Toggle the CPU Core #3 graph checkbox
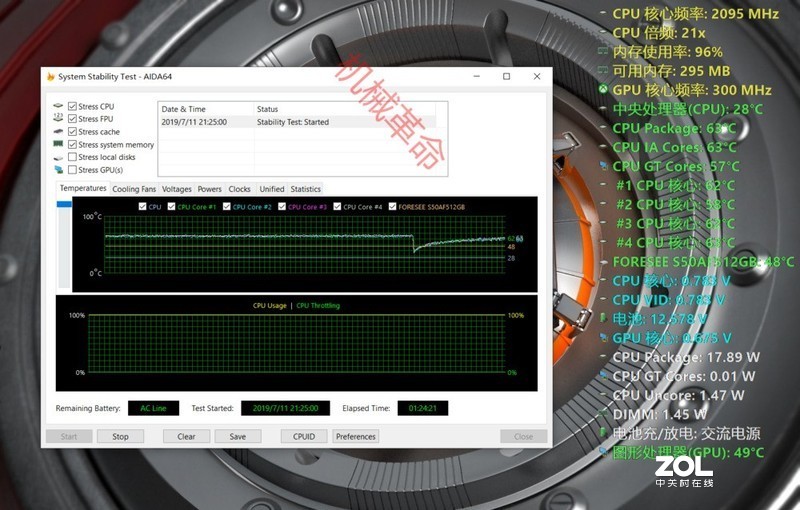 pyautogui.click(x=282, y=207)
